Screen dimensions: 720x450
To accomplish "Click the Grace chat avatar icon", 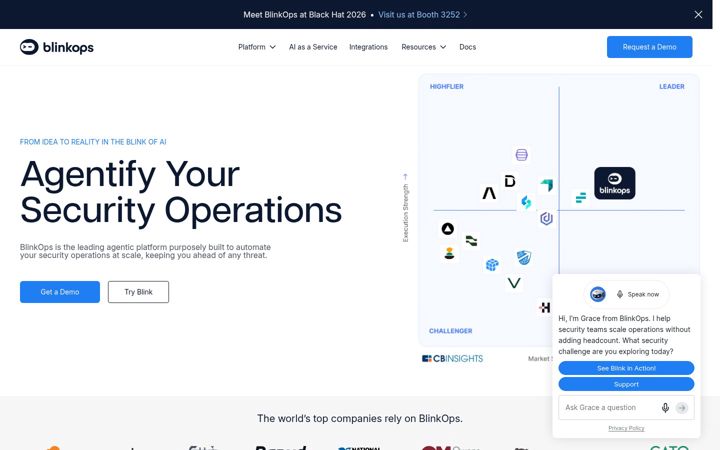I will click(x=597, y=294).
